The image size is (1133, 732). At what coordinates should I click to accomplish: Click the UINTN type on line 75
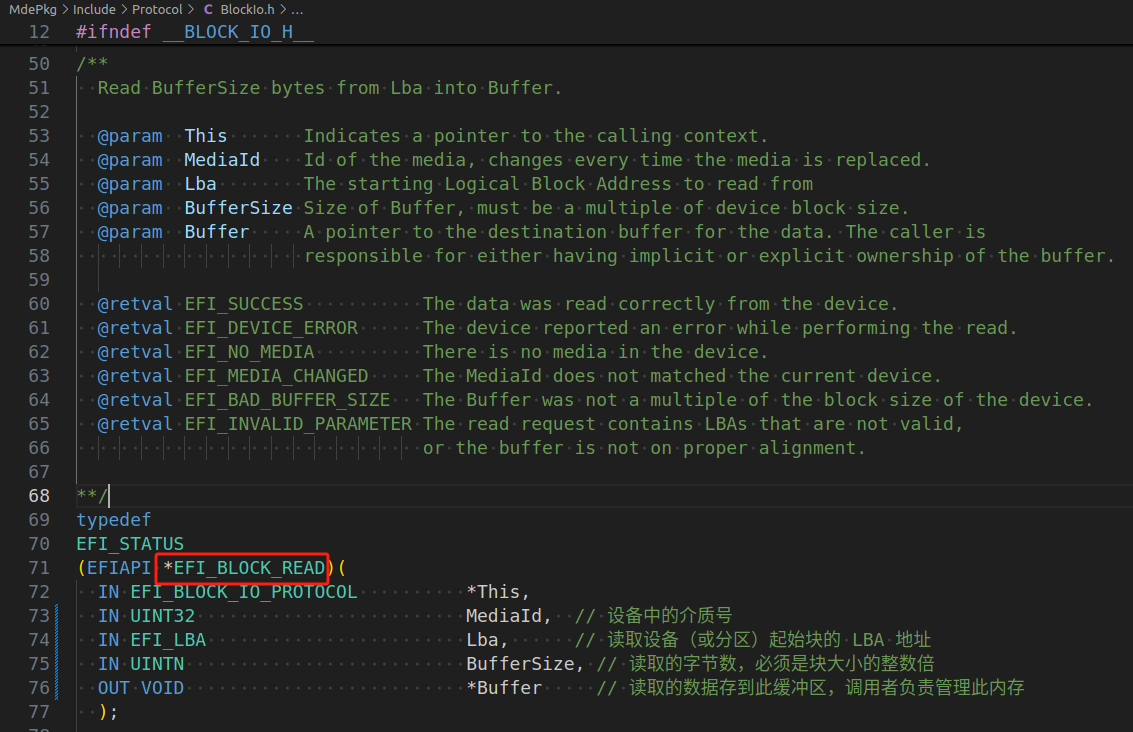tap(157, 663)
